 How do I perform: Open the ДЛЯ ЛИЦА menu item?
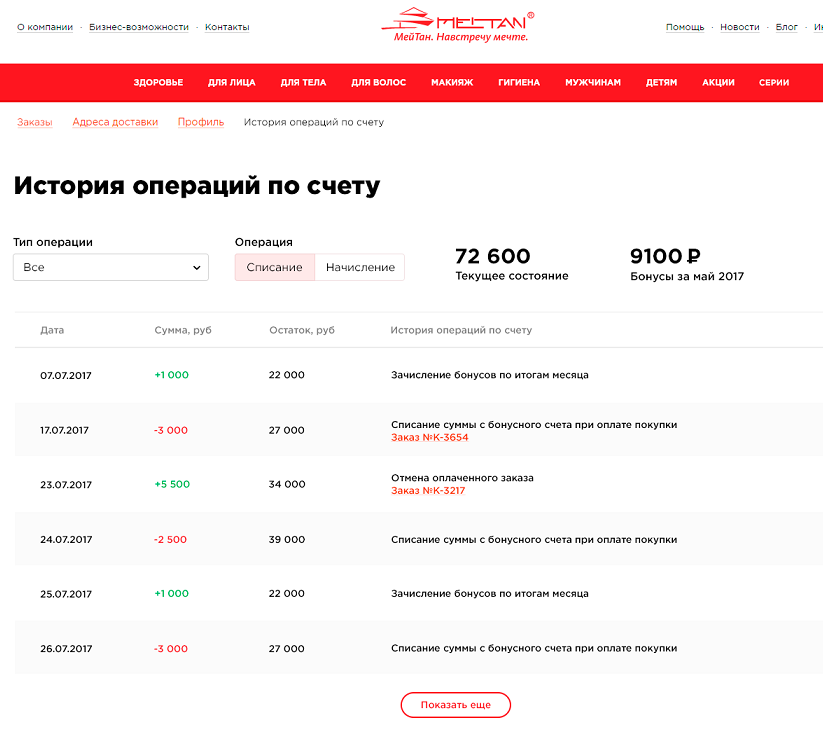coord(232,83)
